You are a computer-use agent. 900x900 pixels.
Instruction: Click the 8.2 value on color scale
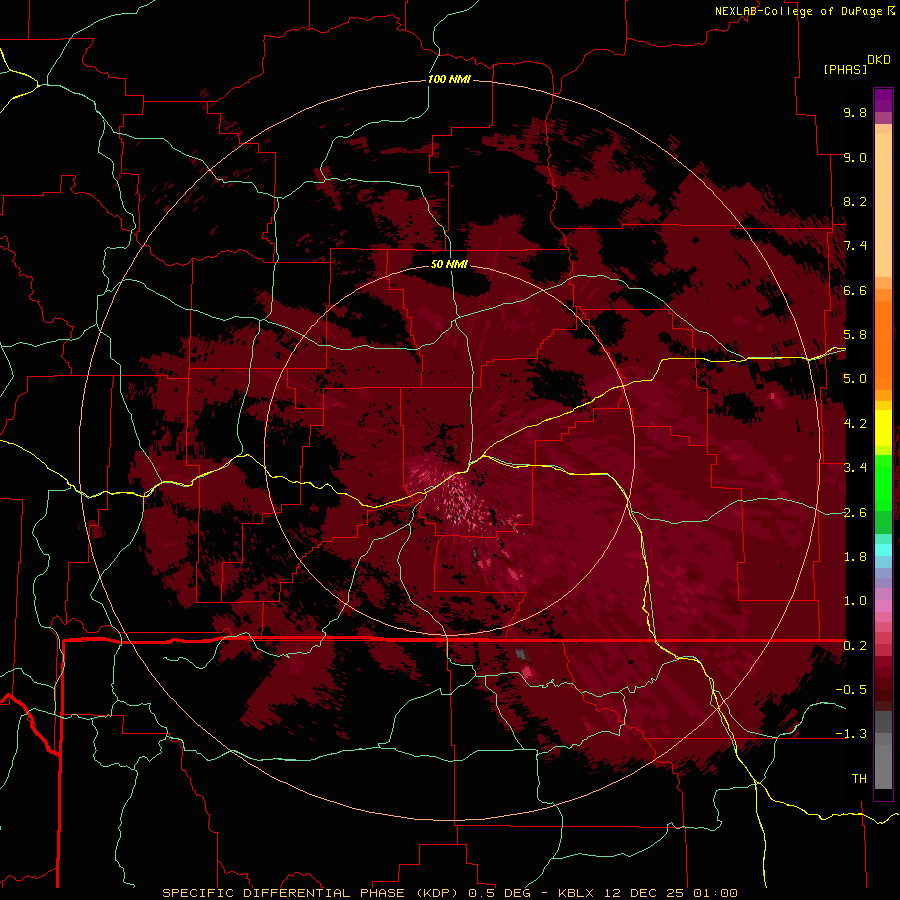[855, 201]
